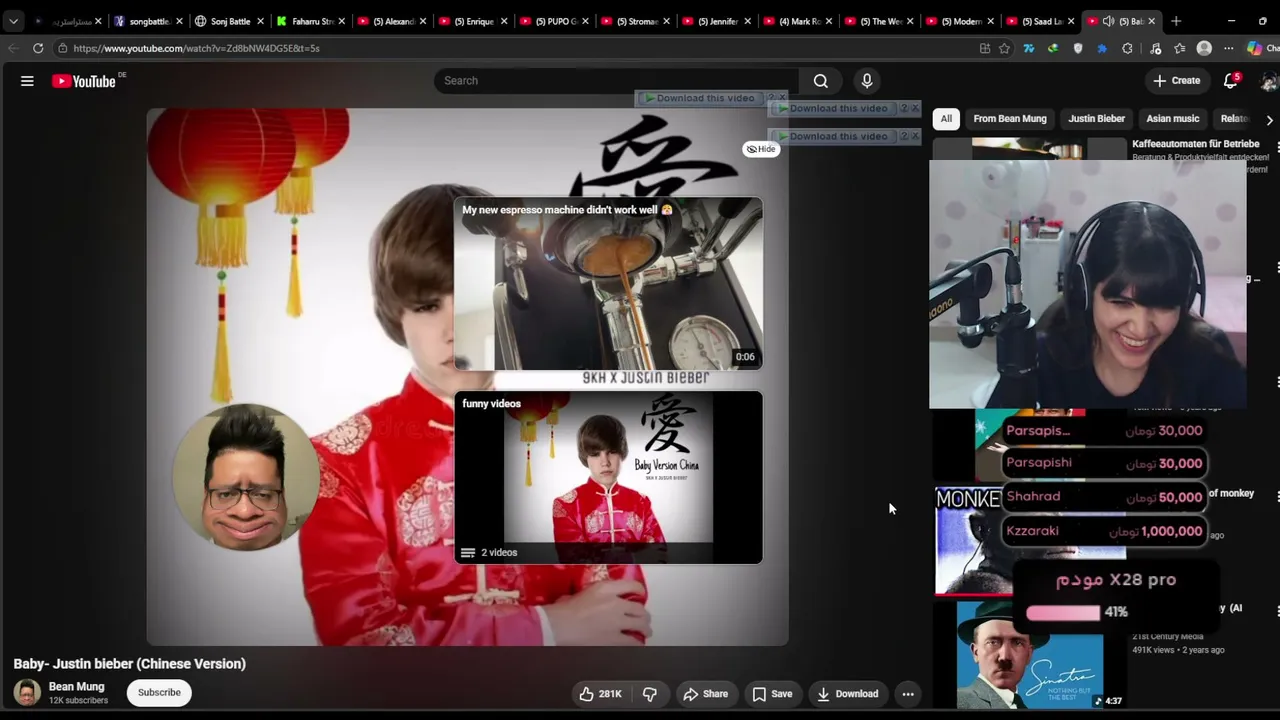Click the video title Baby- Justin bieber
1280x720 pixels.
click(130, 664)
